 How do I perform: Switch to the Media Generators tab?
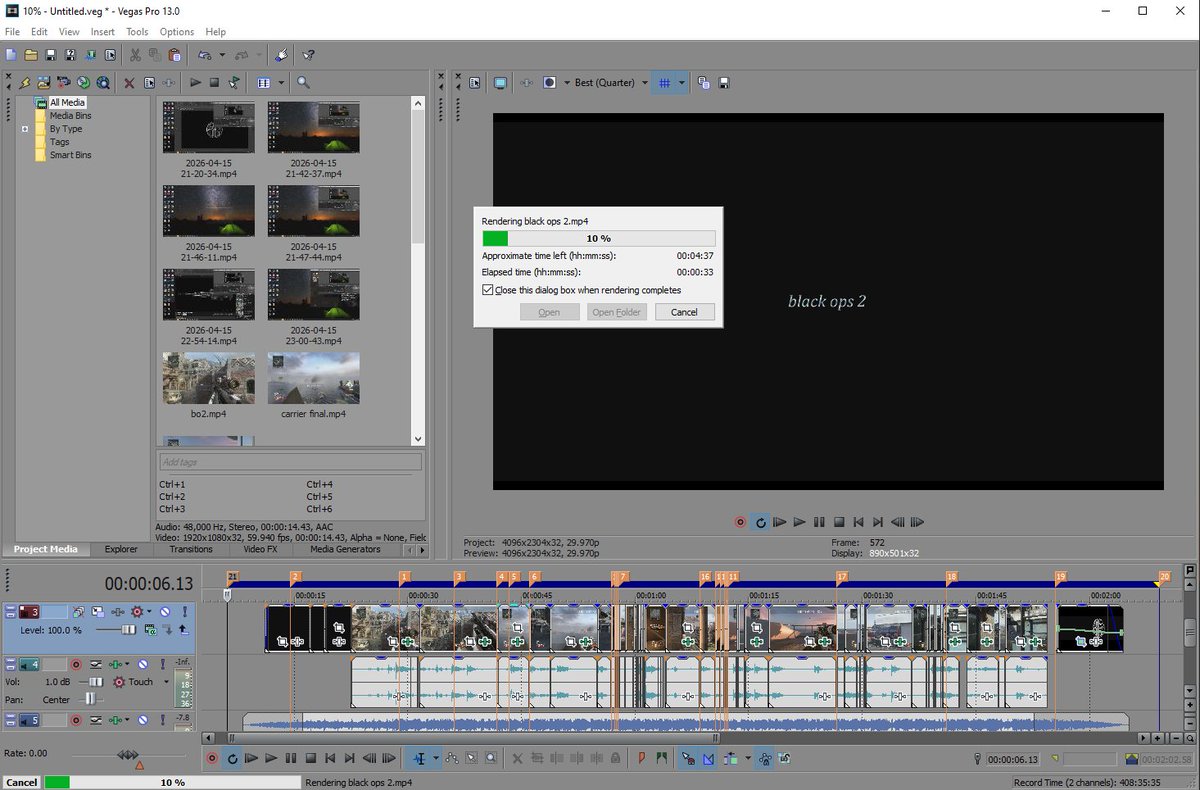(345, 549)
